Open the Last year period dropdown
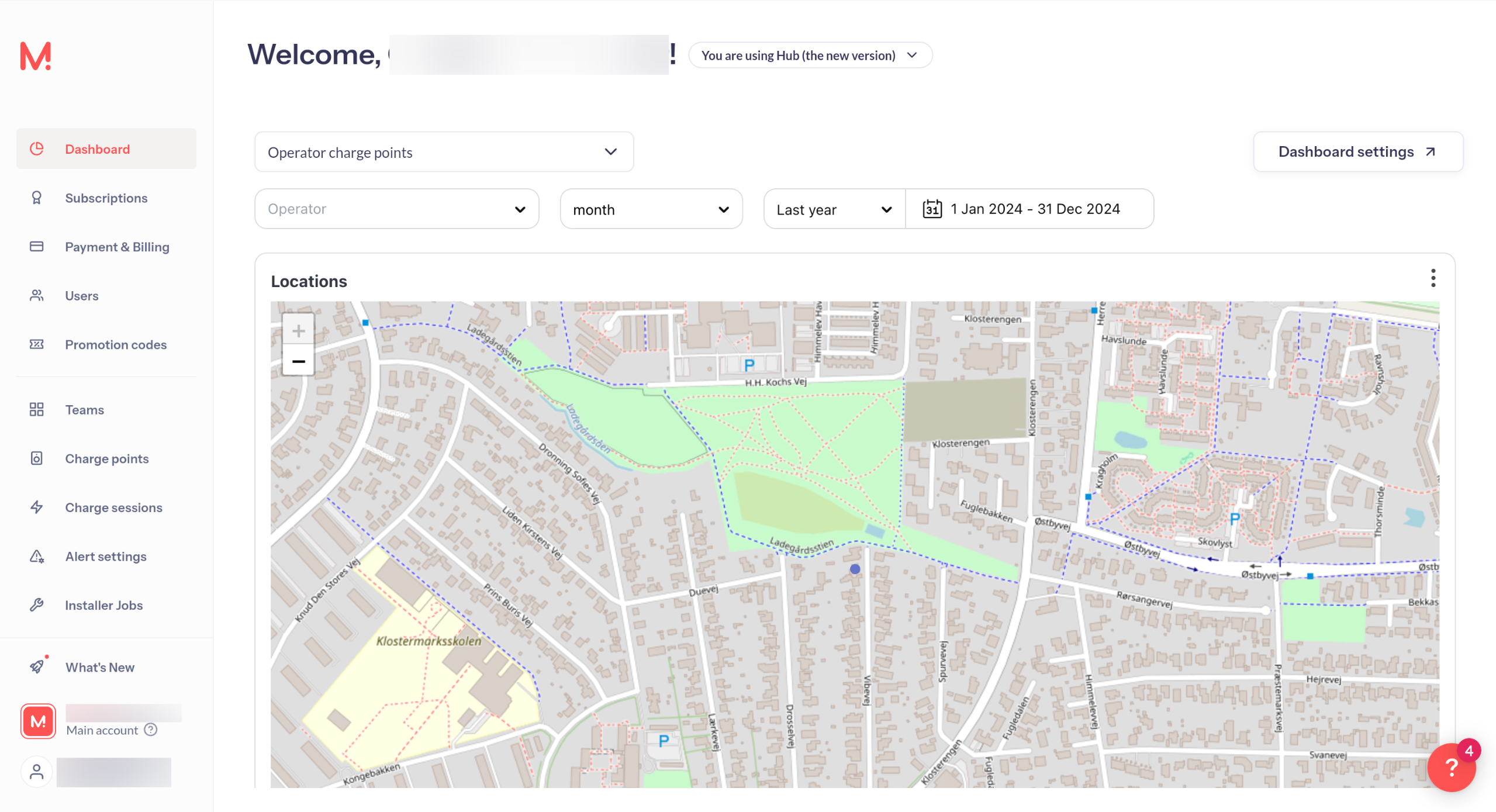The height and width of the screenshot is (812, 1496). tap(834, 209)
